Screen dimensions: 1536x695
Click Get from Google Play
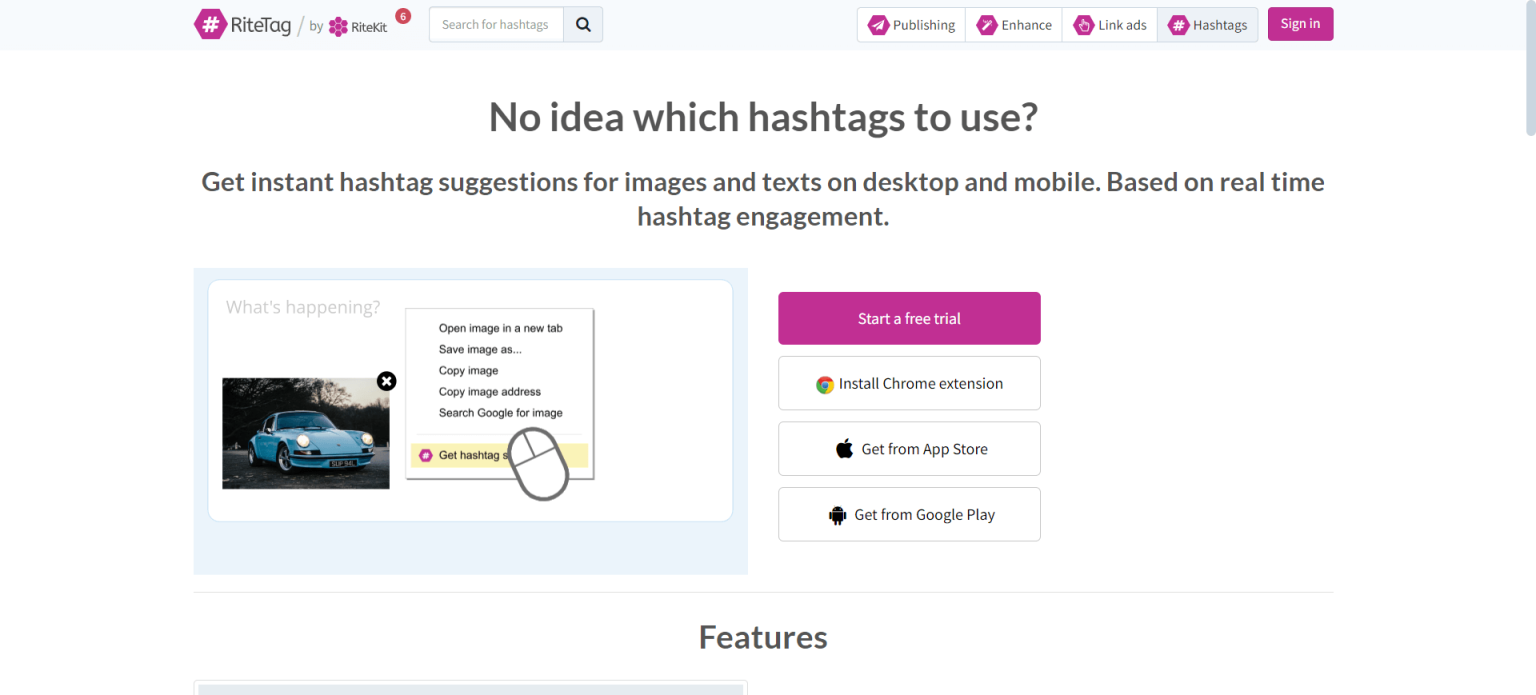click(x=908, y=514)
